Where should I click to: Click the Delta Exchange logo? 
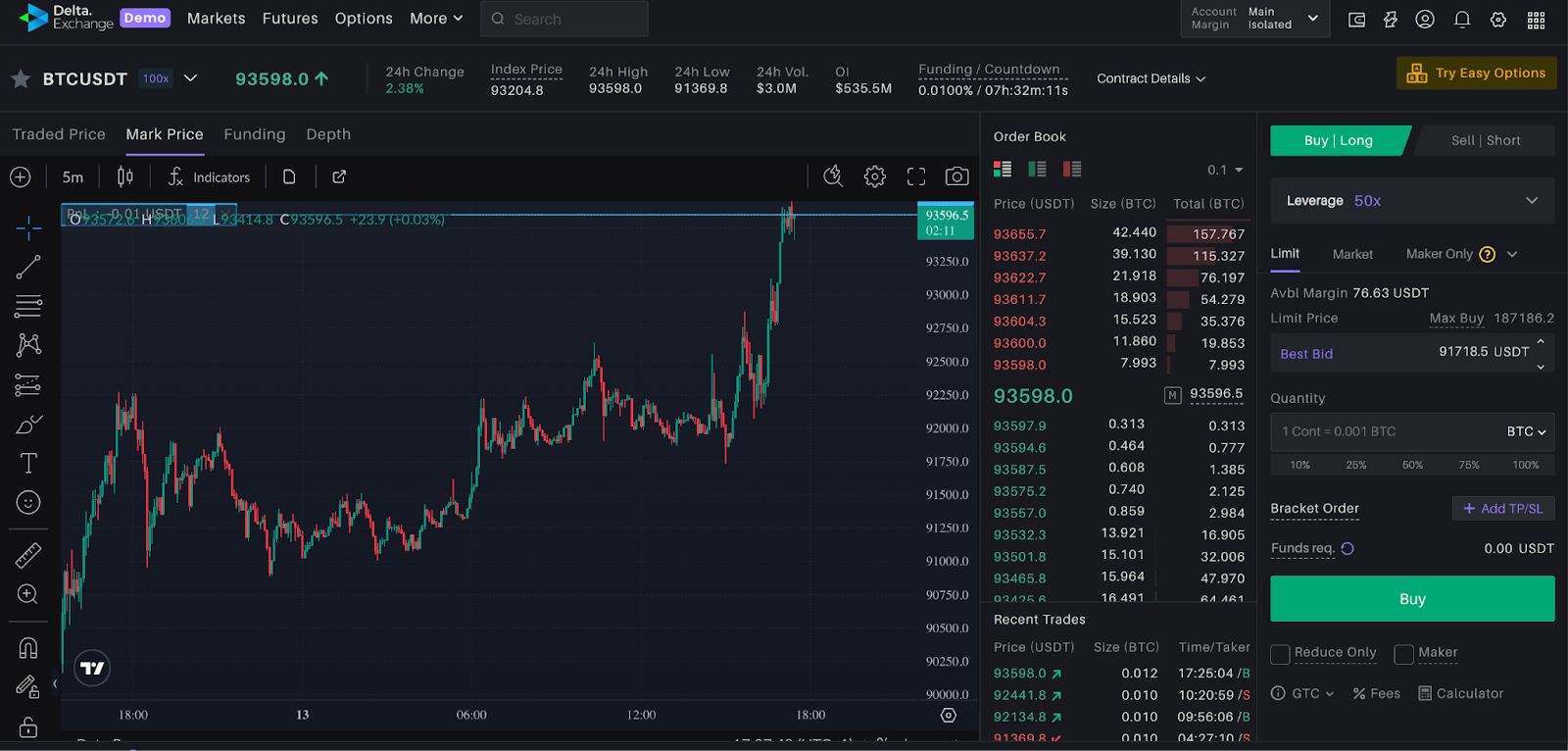[x=66, y=18]
